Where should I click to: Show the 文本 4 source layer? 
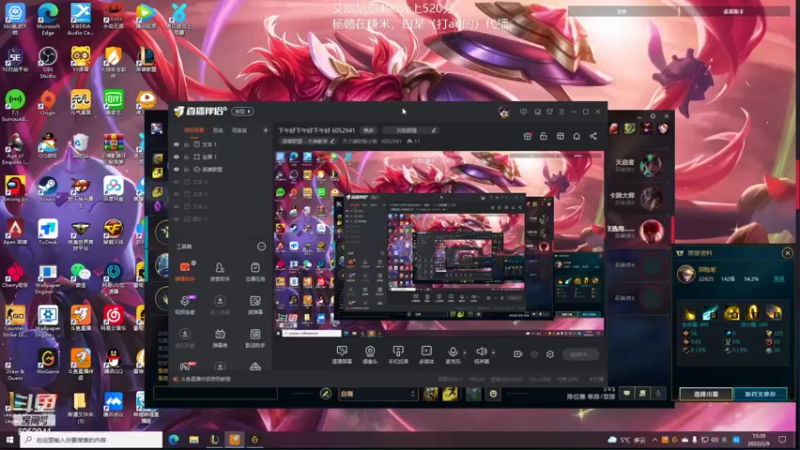[177, 182]
